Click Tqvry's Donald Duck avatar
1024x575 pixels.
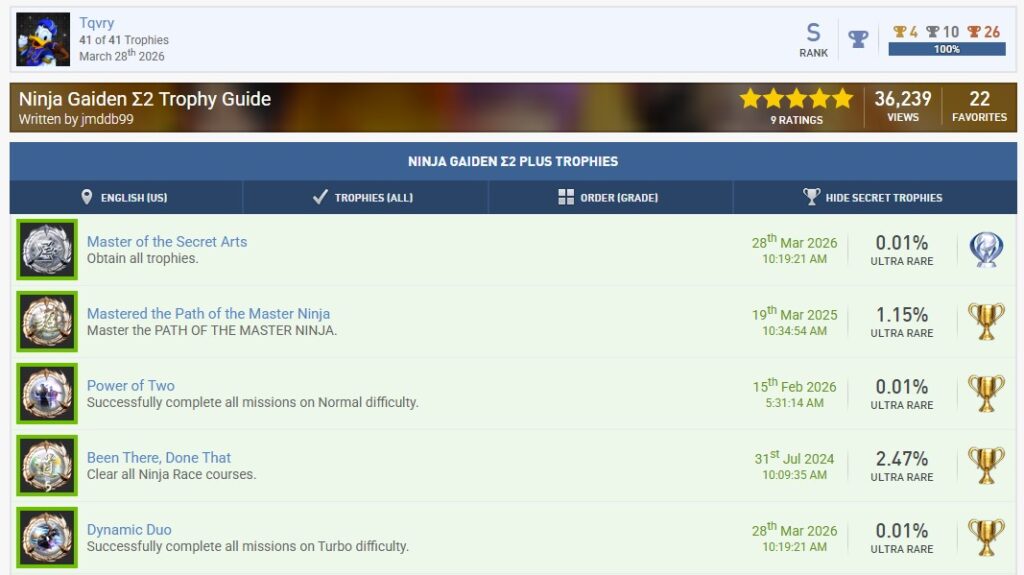tap(43, 40)
